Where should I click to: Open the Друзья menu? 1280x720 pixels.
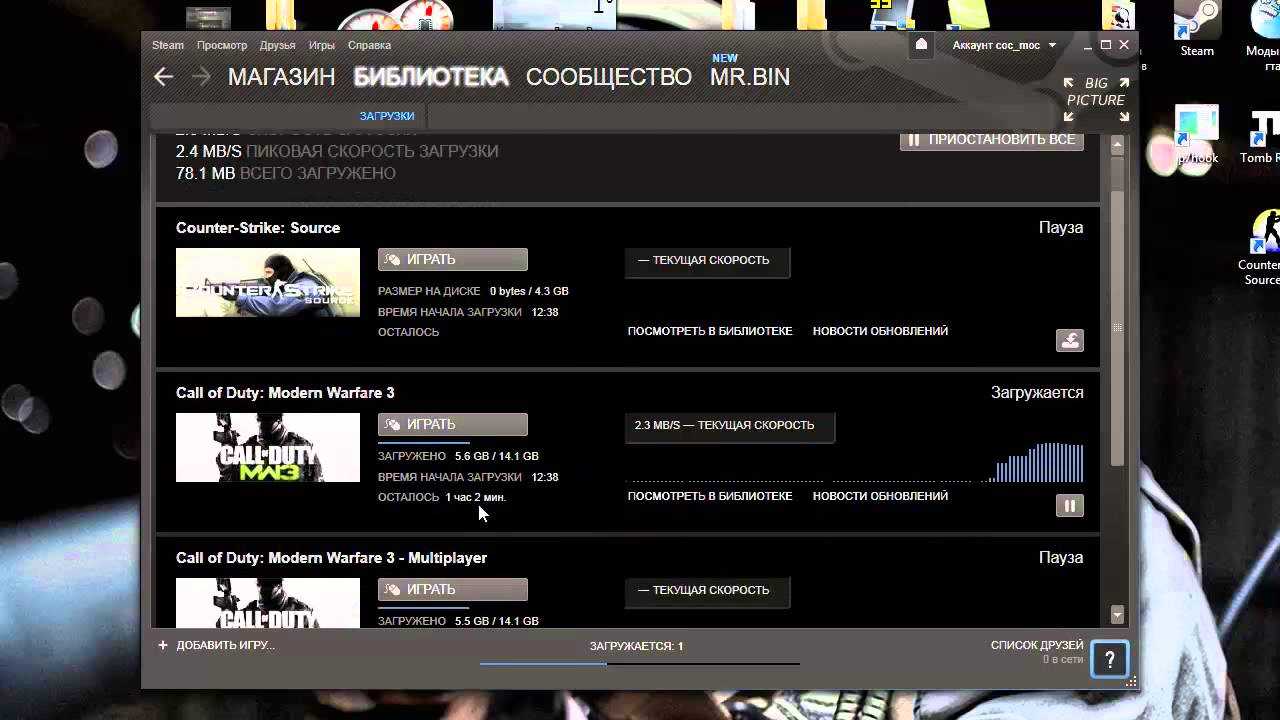(277, 45)
